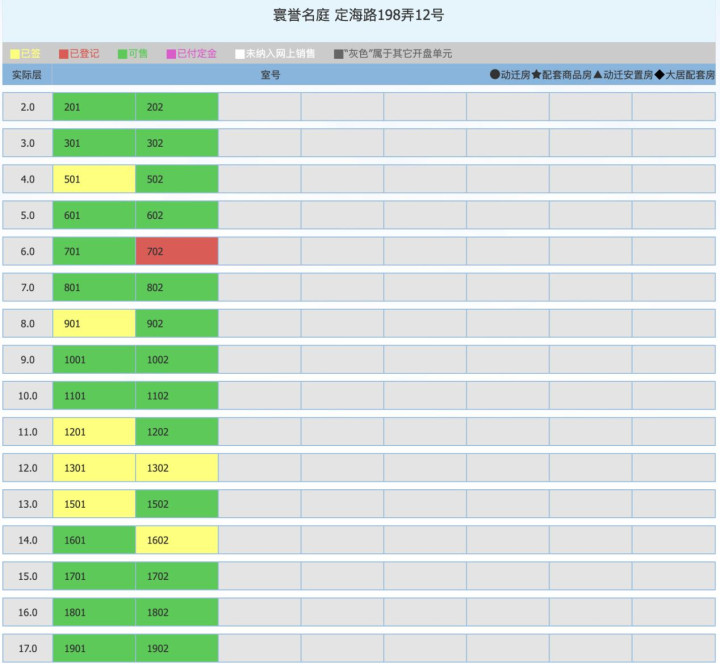The height and width of the screenshot is (664, 720).
Task: Click the white 未纳入网上销售 legend swatch
Action: coord(240,53)
